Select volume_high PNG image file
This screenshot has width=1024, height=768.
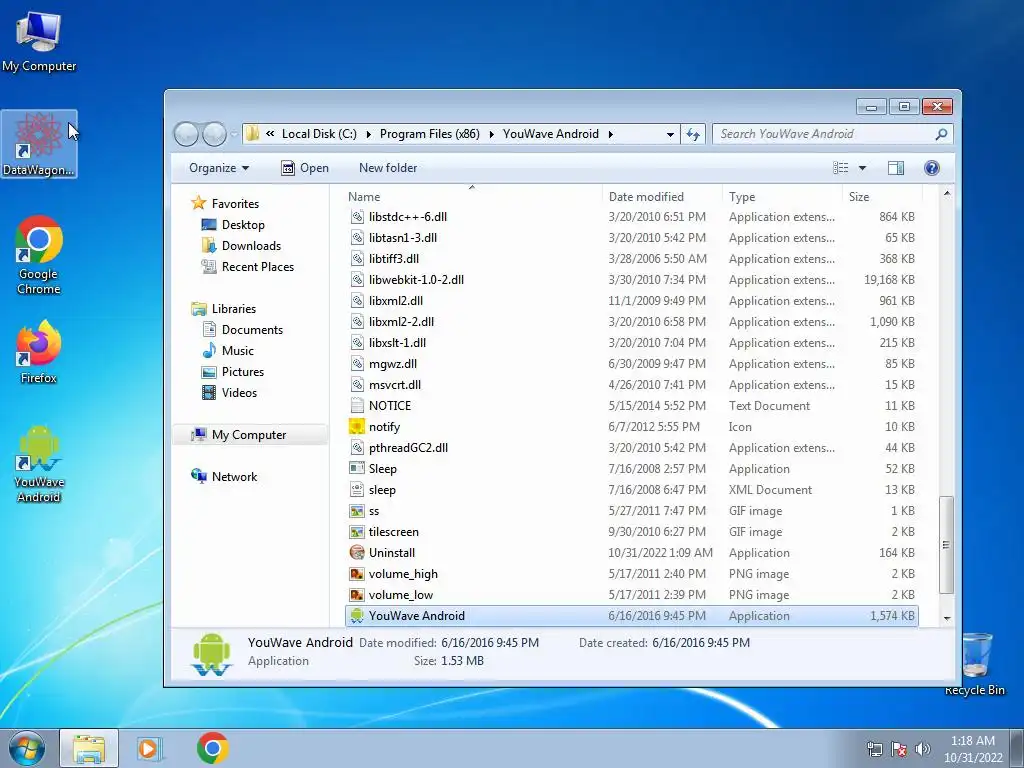(x=632, y=573)
